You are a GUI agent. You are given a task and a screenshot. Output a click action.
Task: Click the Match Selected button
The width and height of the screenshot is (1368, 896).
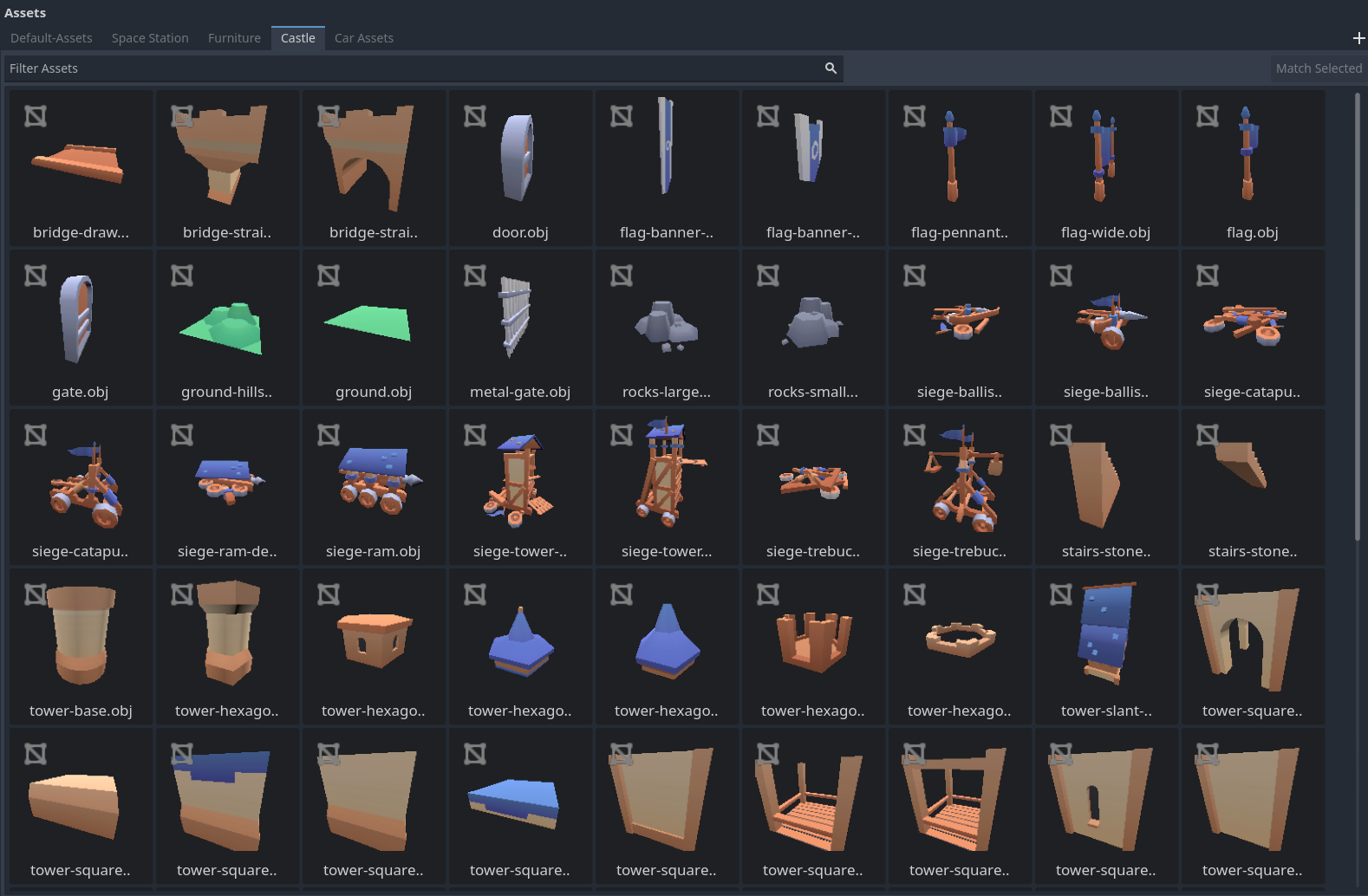pyautogui.click(x=1319, y=68)
